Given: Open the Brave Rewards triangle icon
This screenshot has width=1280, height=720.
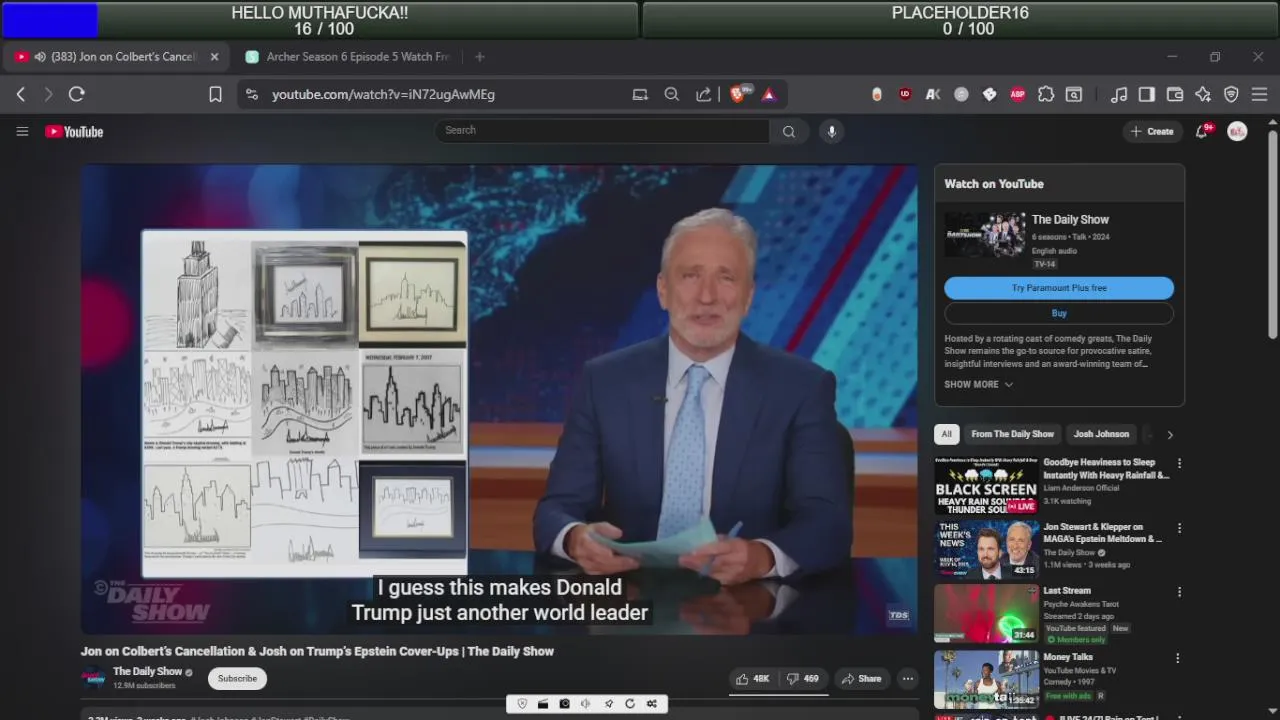Looking at the screenshot, I should tap(769, 94).
